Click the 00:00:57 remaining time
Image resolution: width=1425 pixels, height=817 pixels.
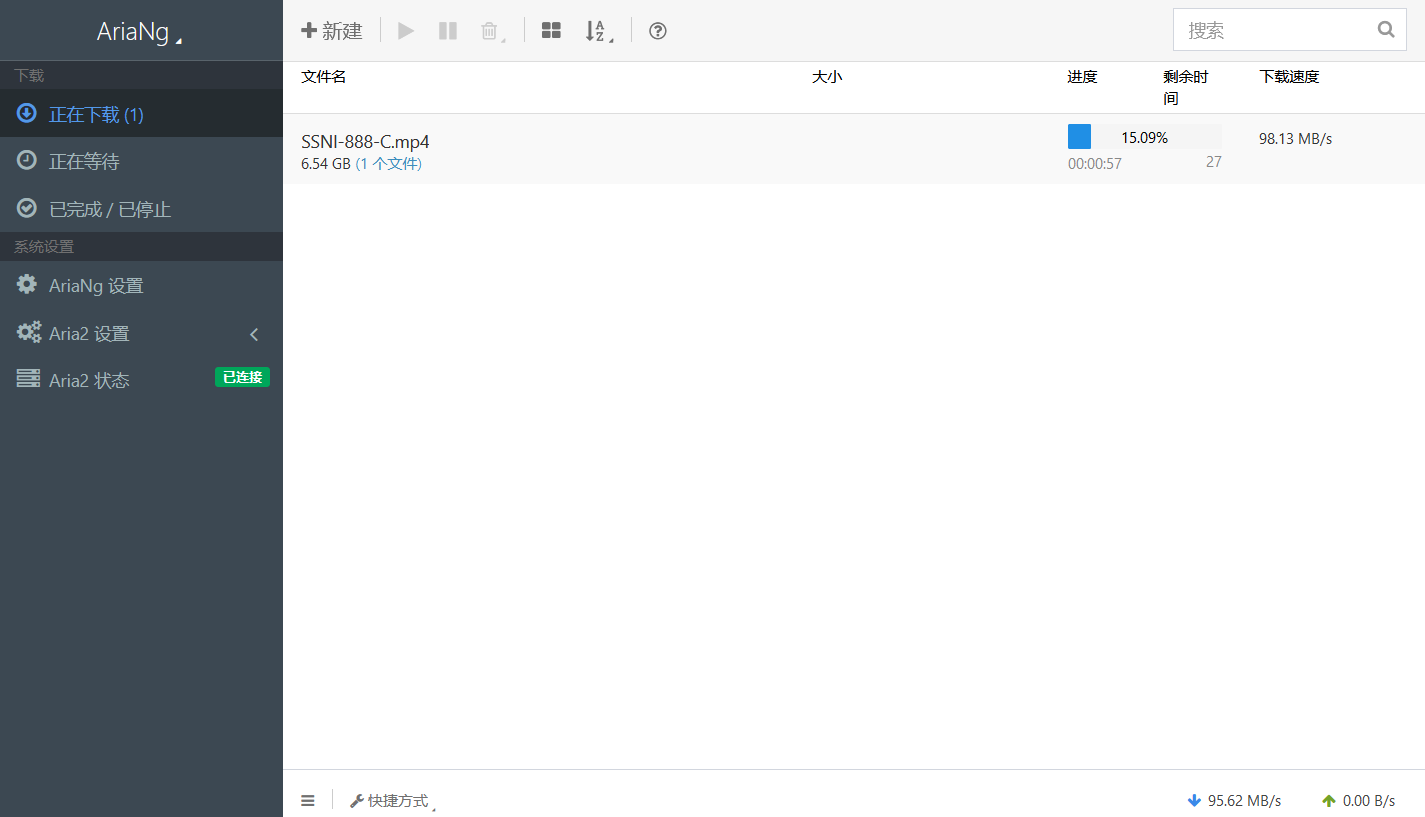(1095, 164)
